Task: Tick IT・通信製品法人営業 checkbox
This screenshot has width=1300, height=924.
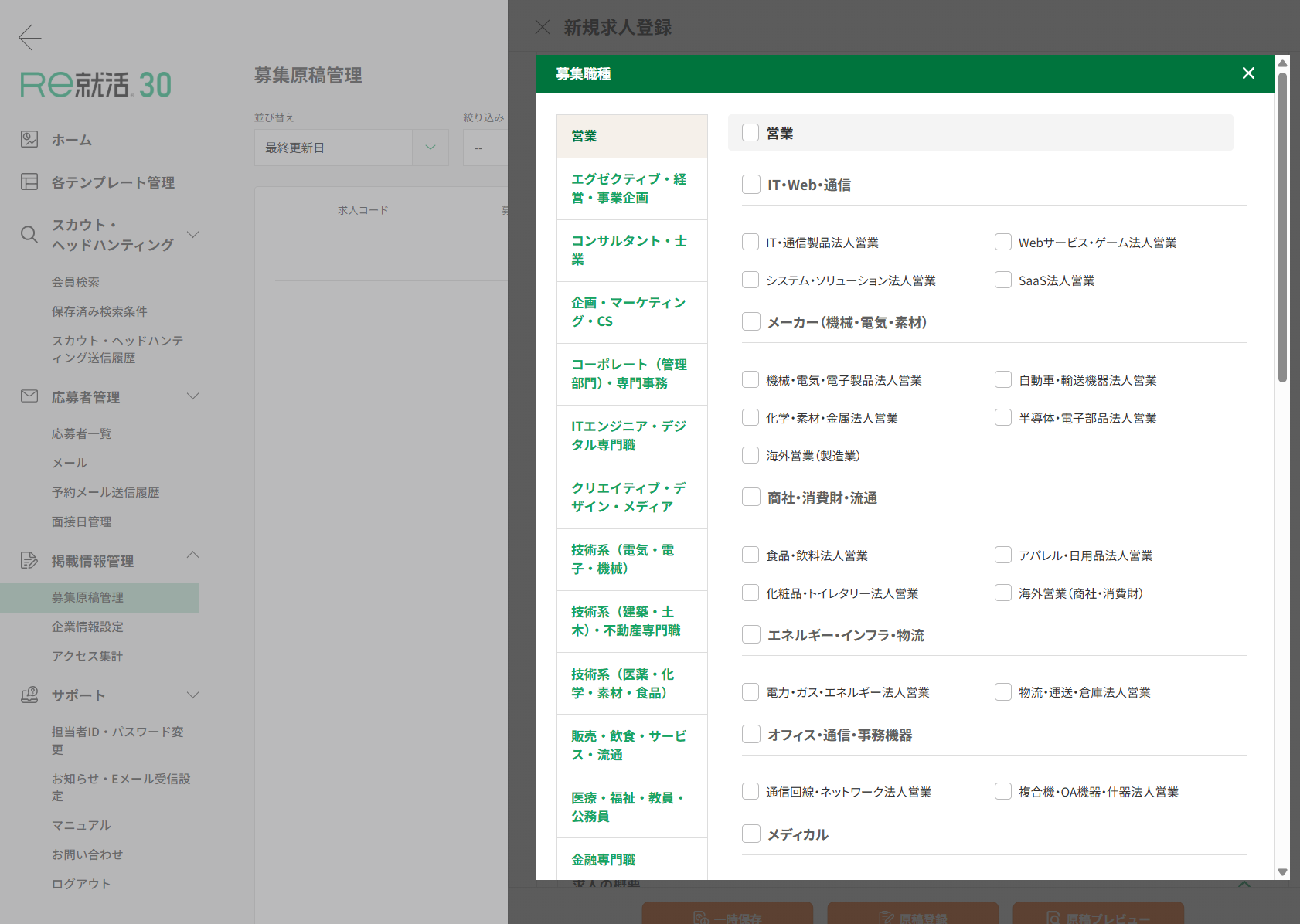Action: [x=750, y=242]
